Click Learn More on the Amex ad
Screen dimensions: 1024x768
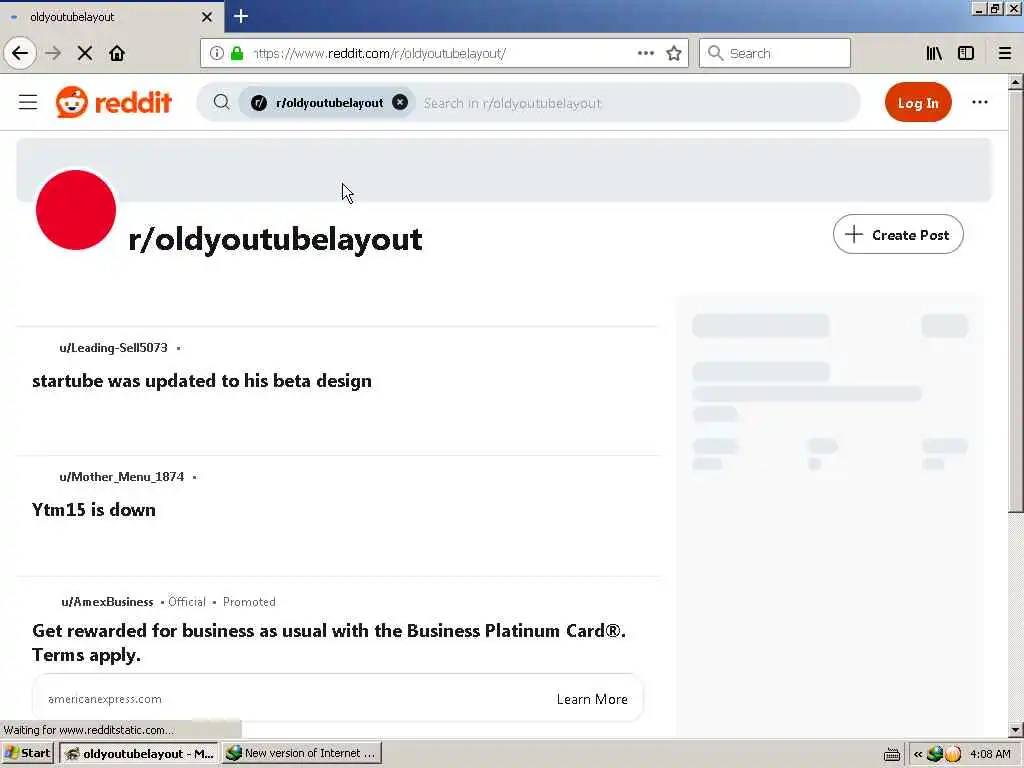[x=592, y=699]
